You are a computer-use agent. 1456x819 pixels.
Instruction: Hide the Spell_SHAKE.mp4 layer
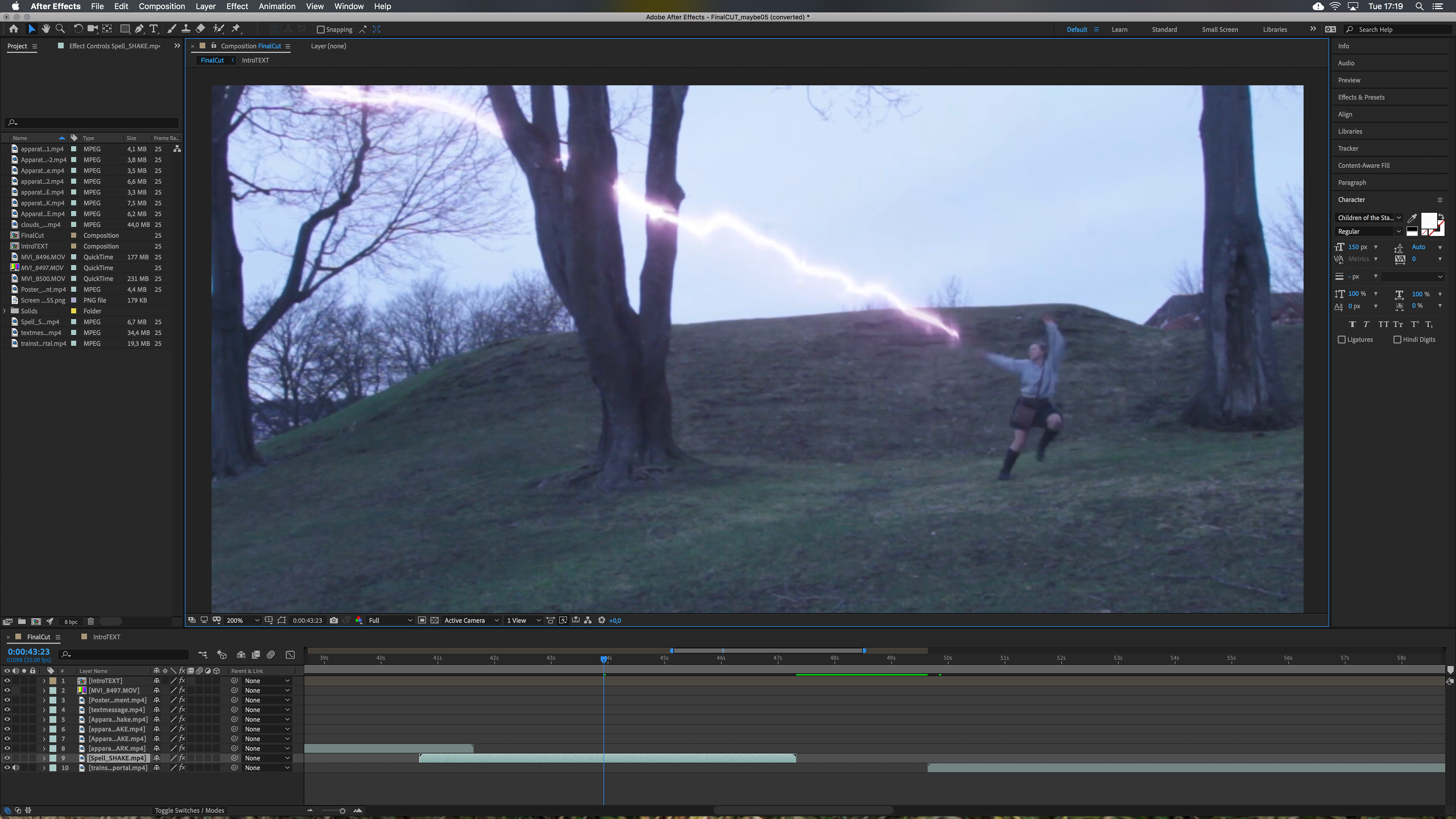pos(7,758)
